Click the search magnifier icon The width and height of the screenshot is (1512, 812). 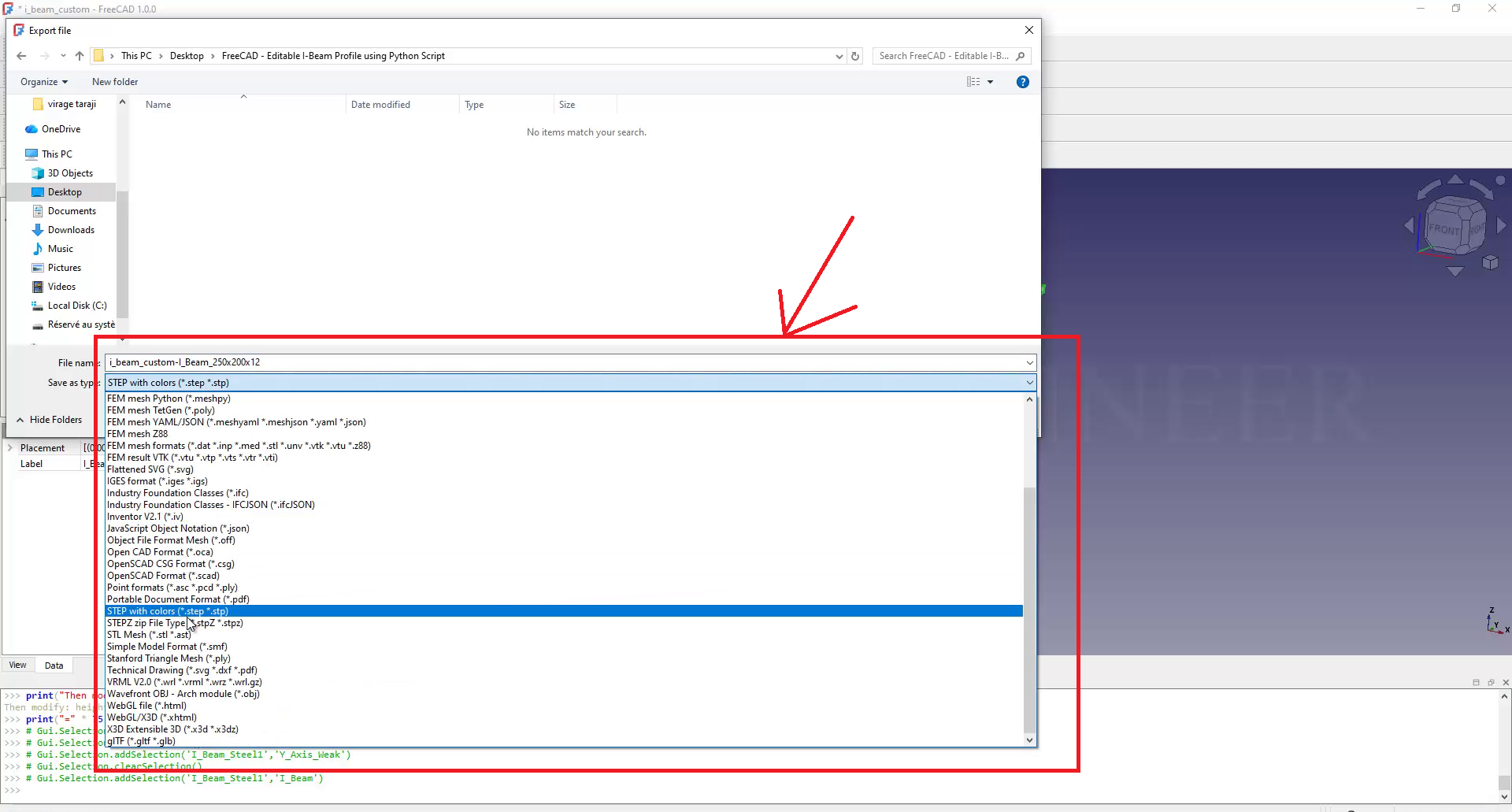click(1021, 56)
